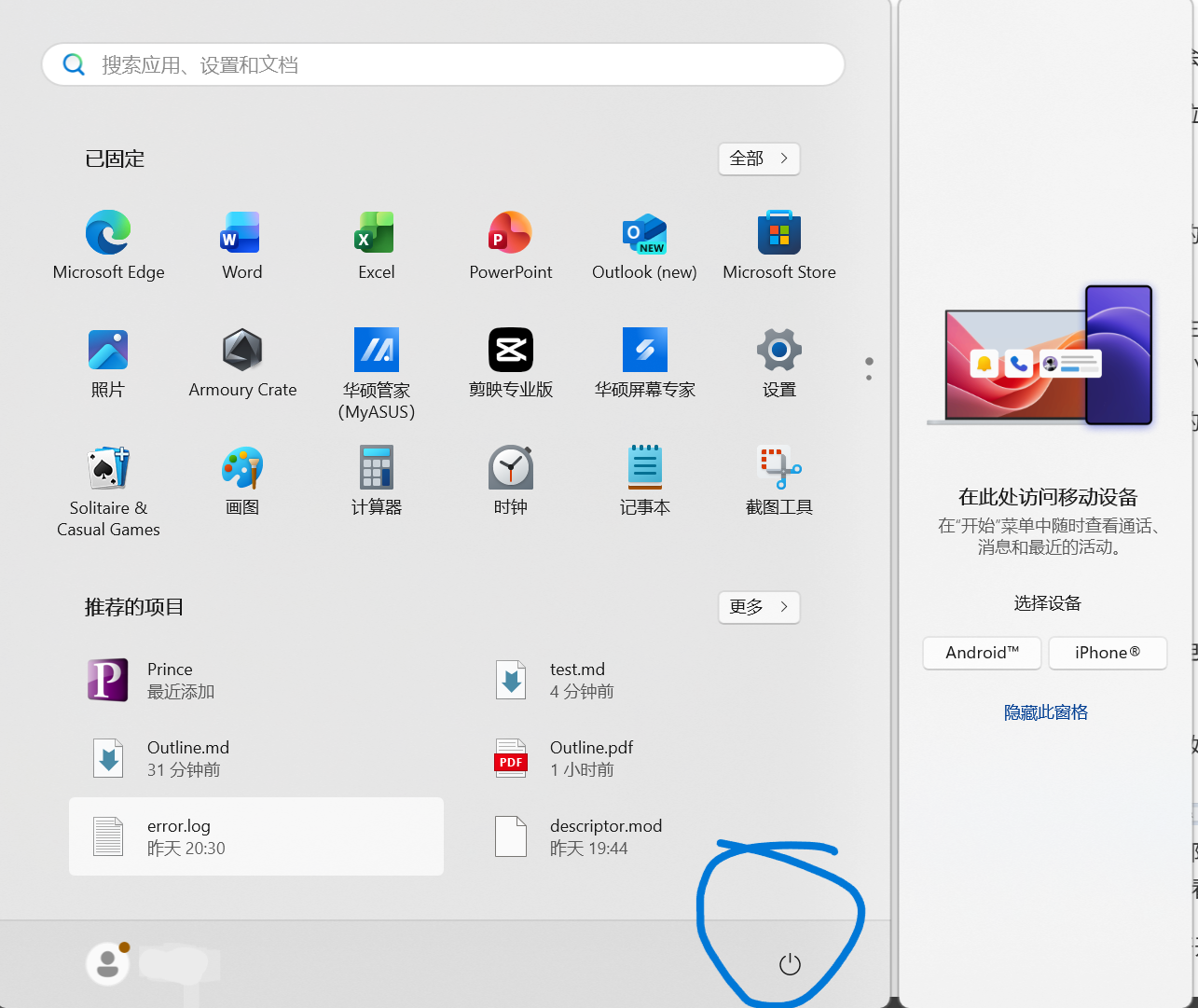Open recommended Prince app
Viewport: 1198px width, 1008px height.
pos(256,680)
